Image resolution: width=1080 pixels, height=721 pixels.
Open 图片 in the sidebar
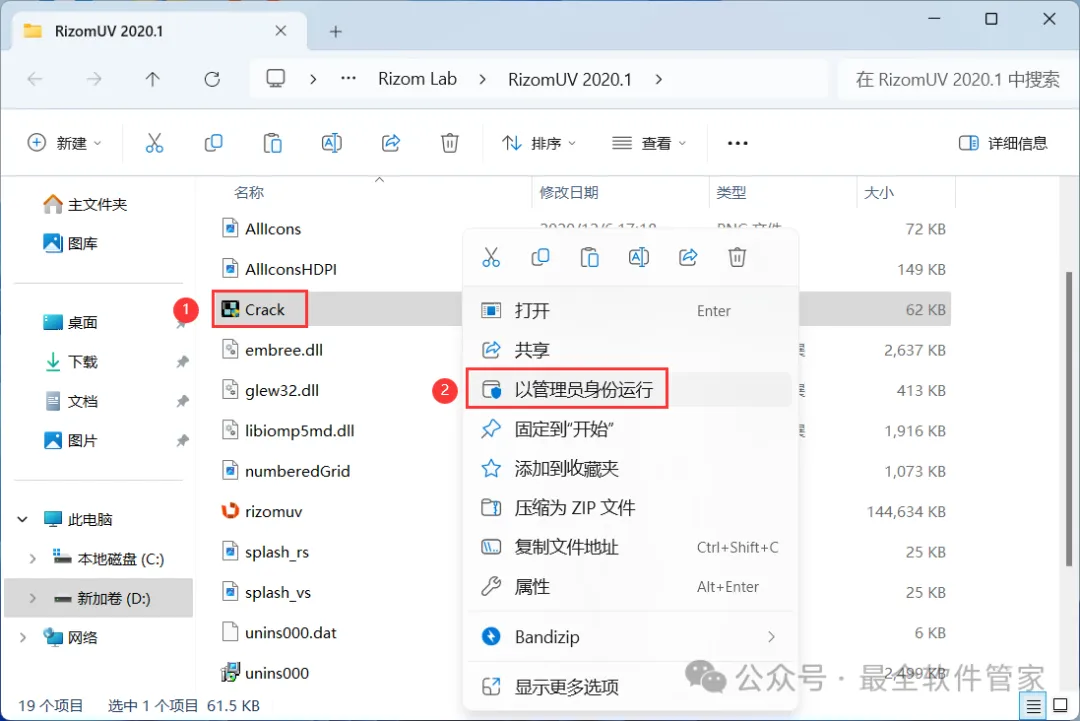[71, 441]
